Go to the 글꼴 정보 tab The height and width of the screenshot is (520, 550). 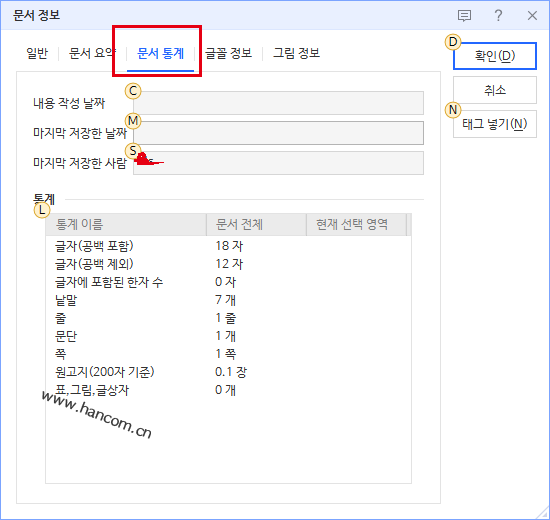pos(228,53)
